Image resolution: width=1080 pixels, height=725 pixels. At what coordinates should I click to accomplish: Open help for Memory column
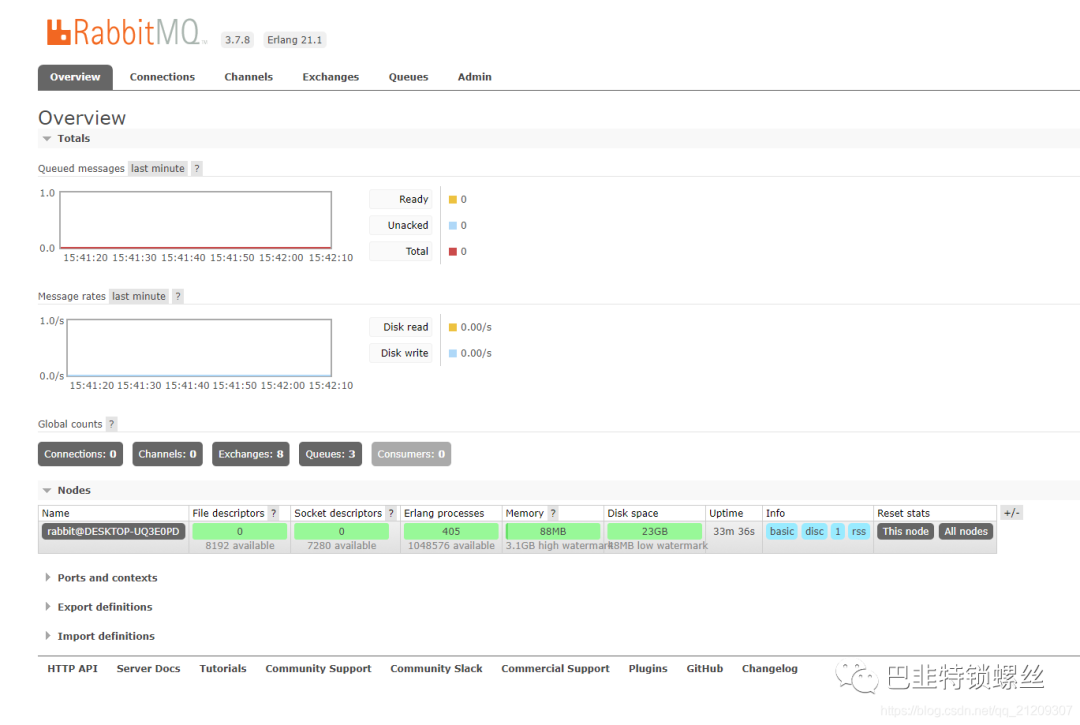552,513
